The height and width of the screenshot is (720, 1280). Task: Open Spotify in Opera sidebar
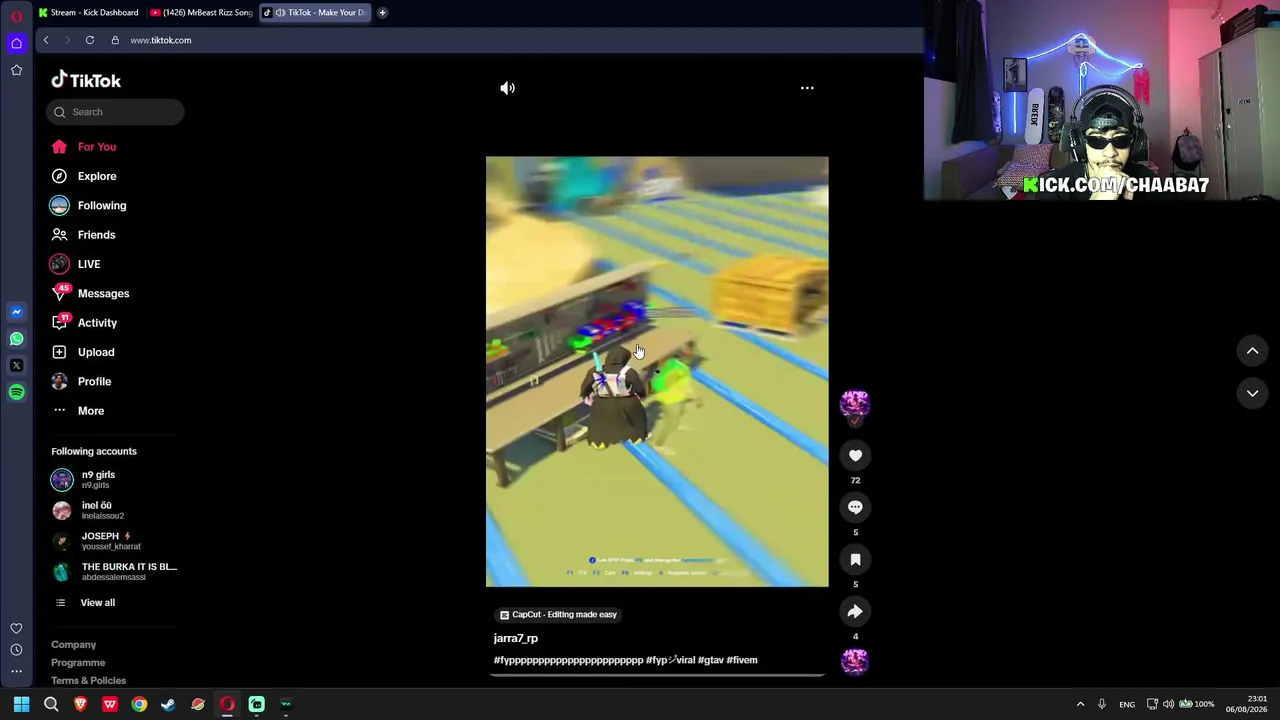tap(16, 393)
